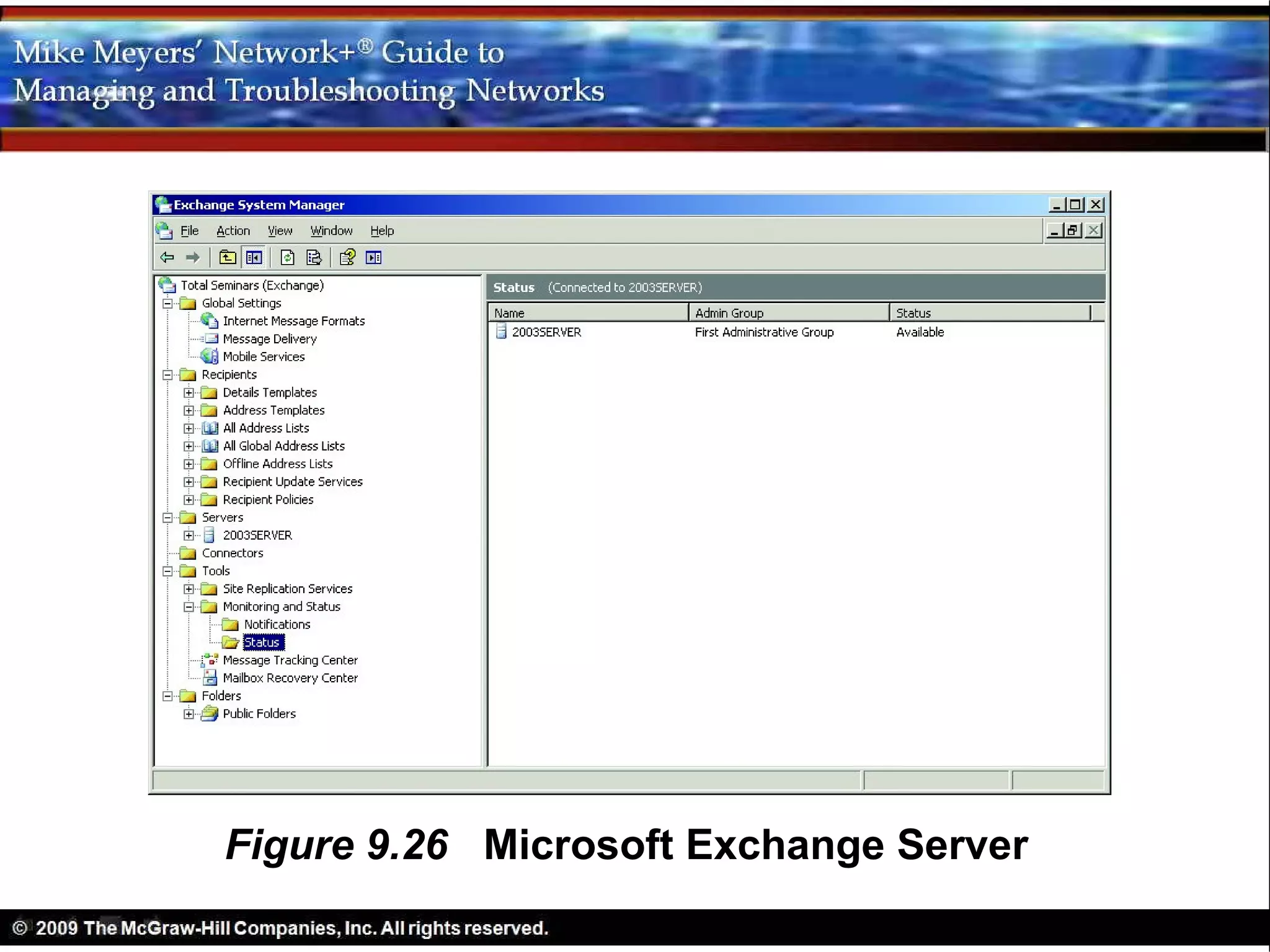Select the Message Tracking Center icon
This screenshot has width=1270, height=952.
(210, 660)
